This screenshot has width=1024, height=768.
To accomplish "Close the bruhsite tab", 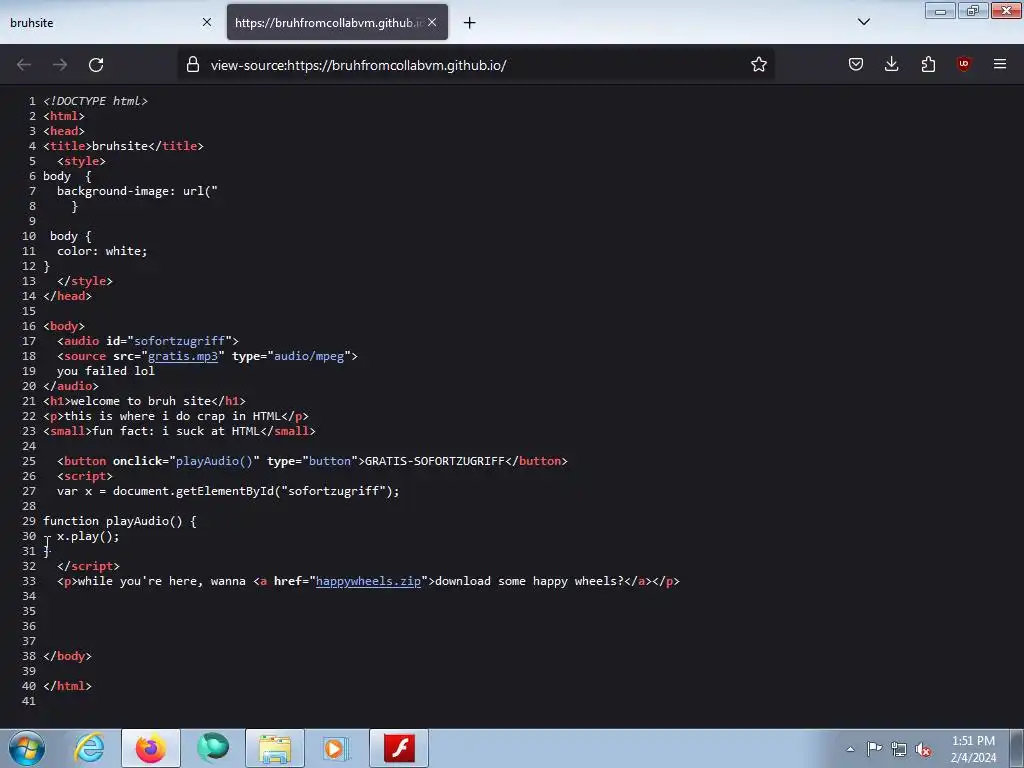I will point(206,22).
